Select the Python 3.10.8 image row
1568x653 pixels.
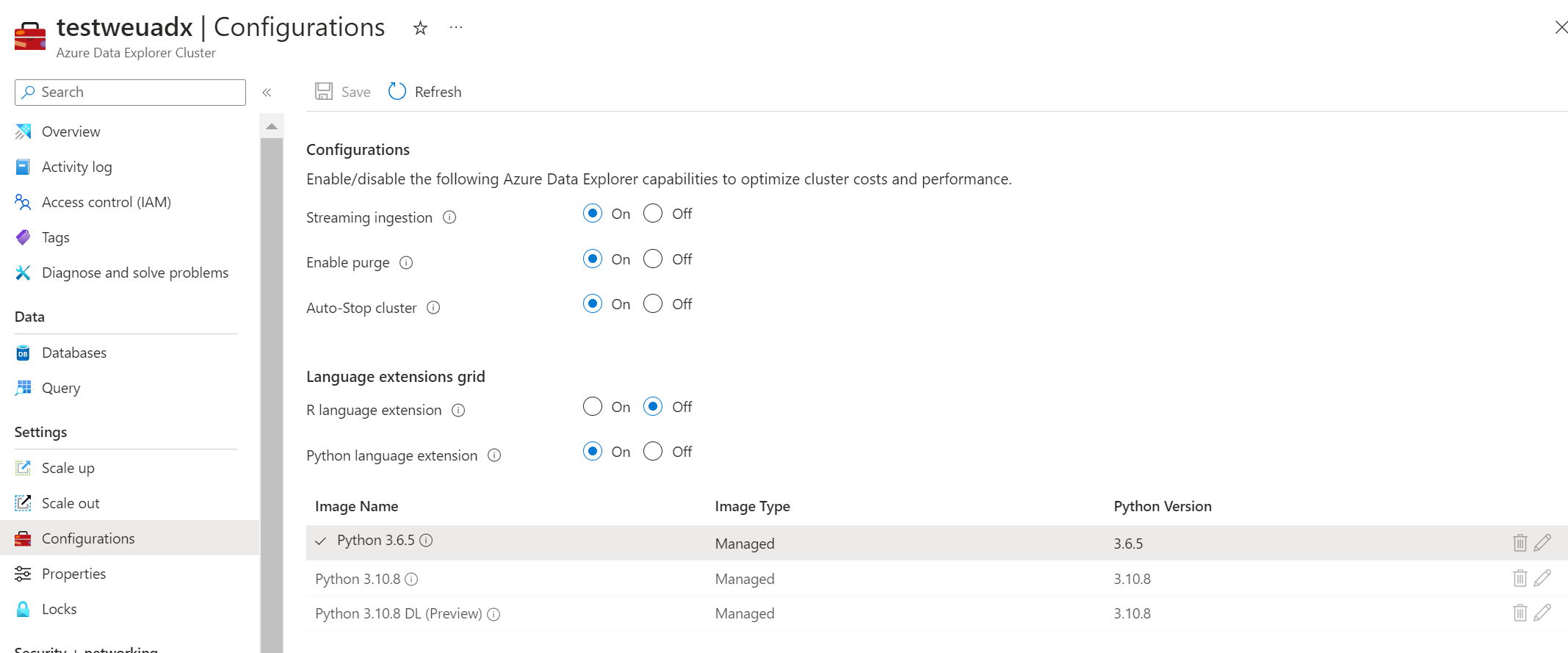coord(514,579)
